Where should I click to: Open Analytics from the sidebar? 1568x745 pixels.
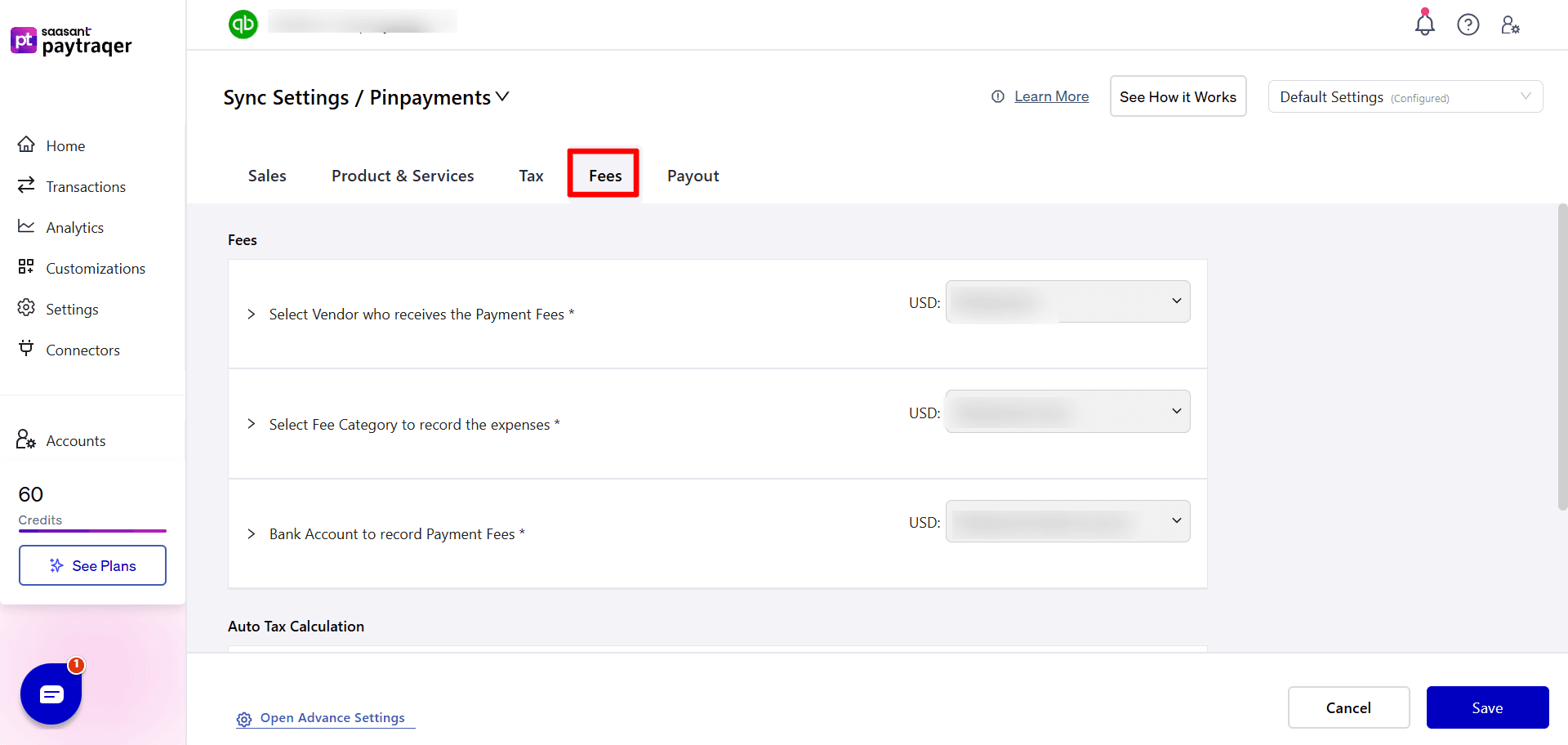tap(27, 226)
